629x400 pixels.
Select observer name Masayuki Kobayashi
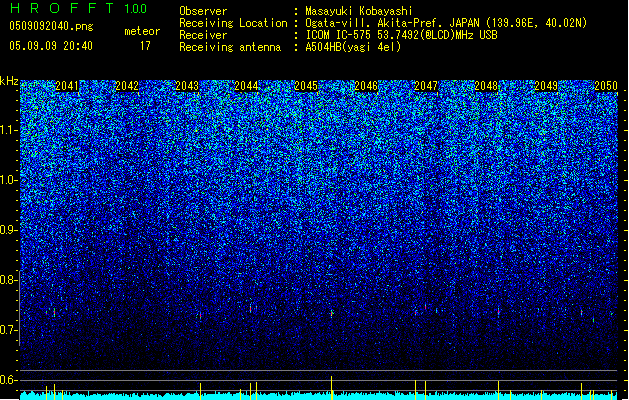(359, 11)
